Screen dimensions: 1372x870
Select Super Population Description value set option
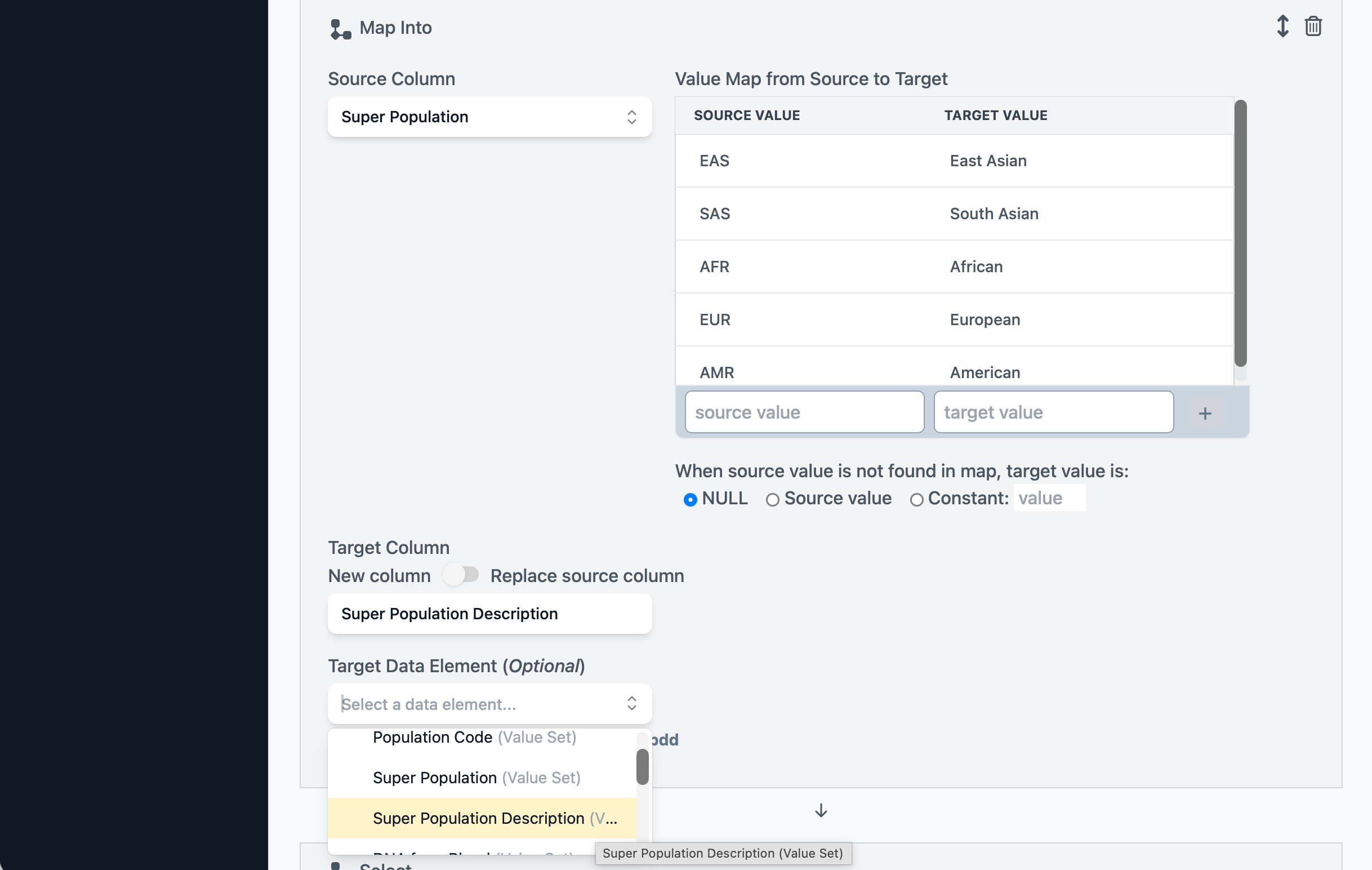click(x=495, y=818)
